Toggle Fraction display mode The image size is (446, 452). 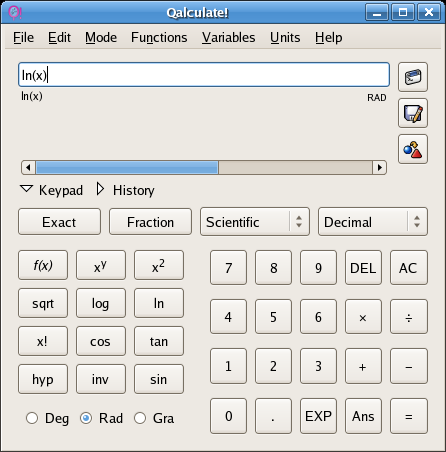(x=150, y=222)
